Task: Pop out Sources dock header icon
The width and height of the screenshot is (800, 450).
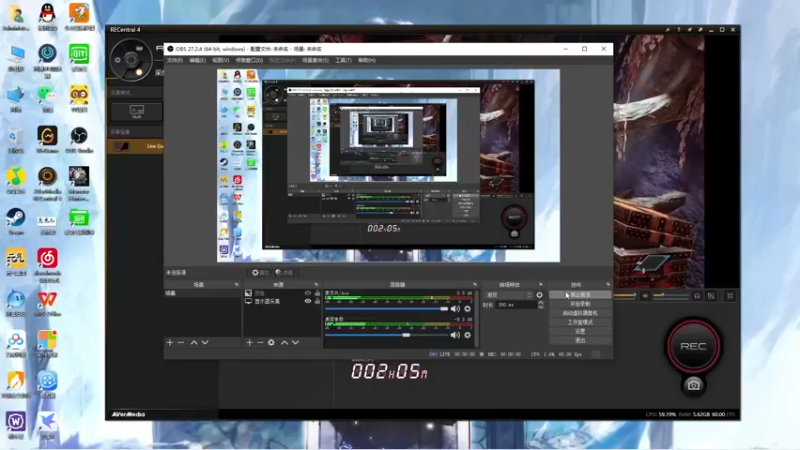Action: pos(316,284)
